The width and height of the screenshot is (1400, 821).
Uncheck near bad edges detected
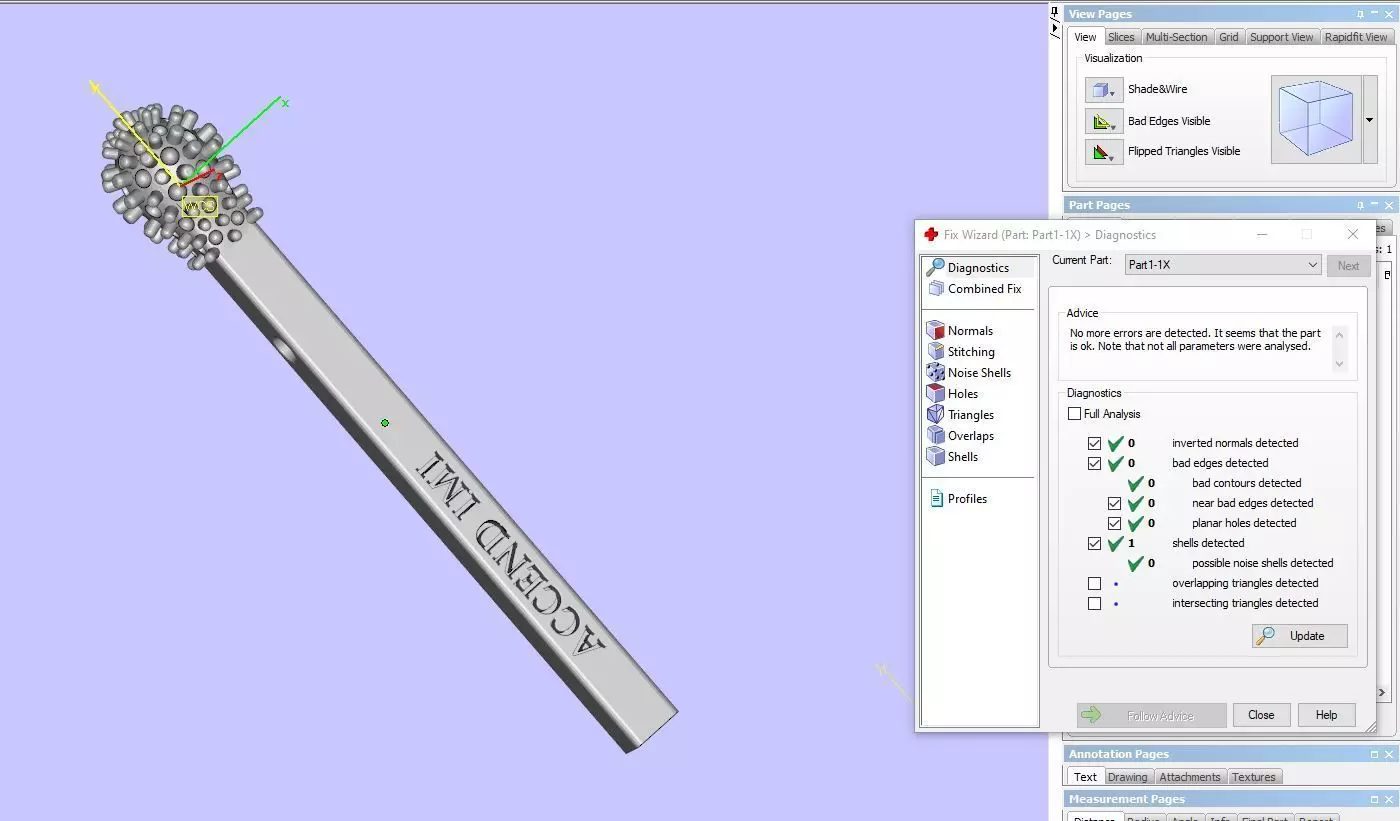1114,503
